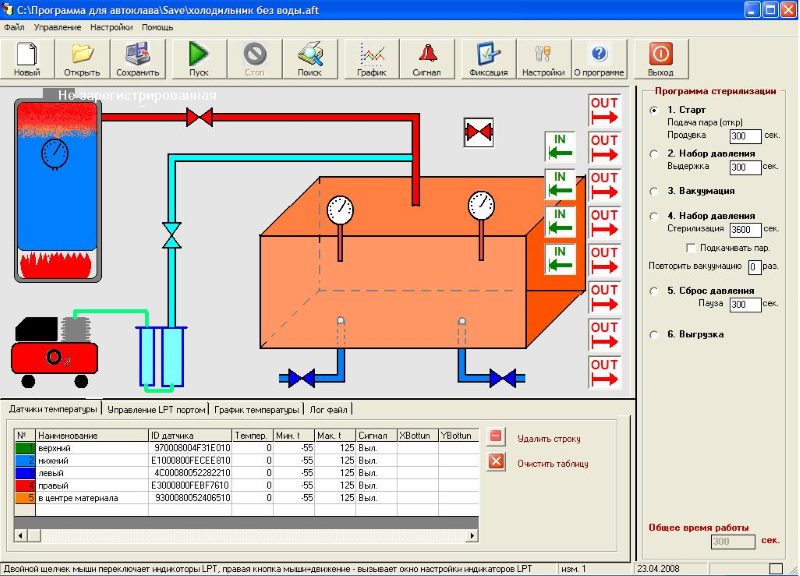Image resolution: width=800 pixels, height=576 pixels.
Task: Click the Сохранить save icon
Action: tap(138, 54)
